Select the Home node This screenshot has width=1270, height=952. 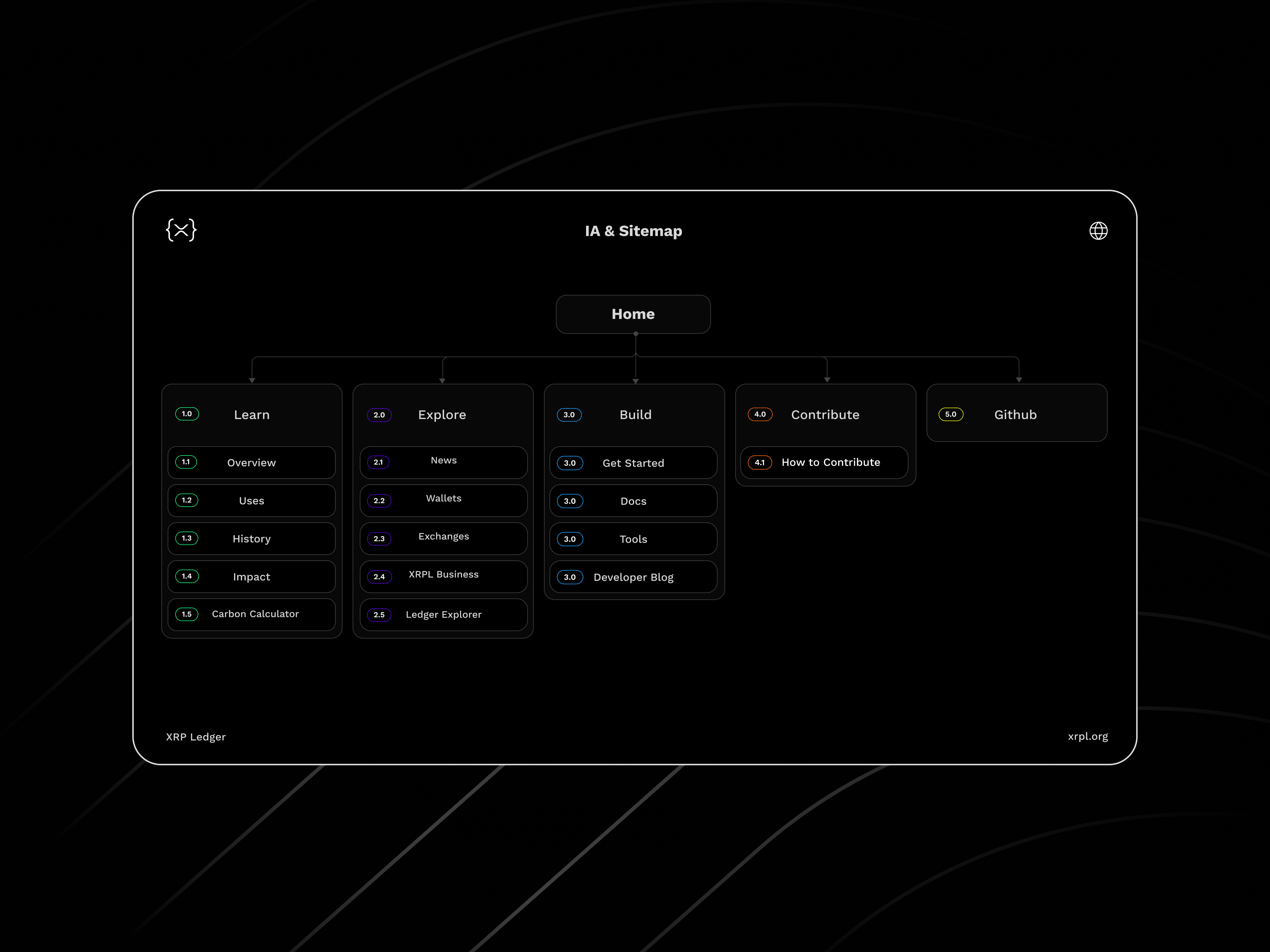click(633, 314)
